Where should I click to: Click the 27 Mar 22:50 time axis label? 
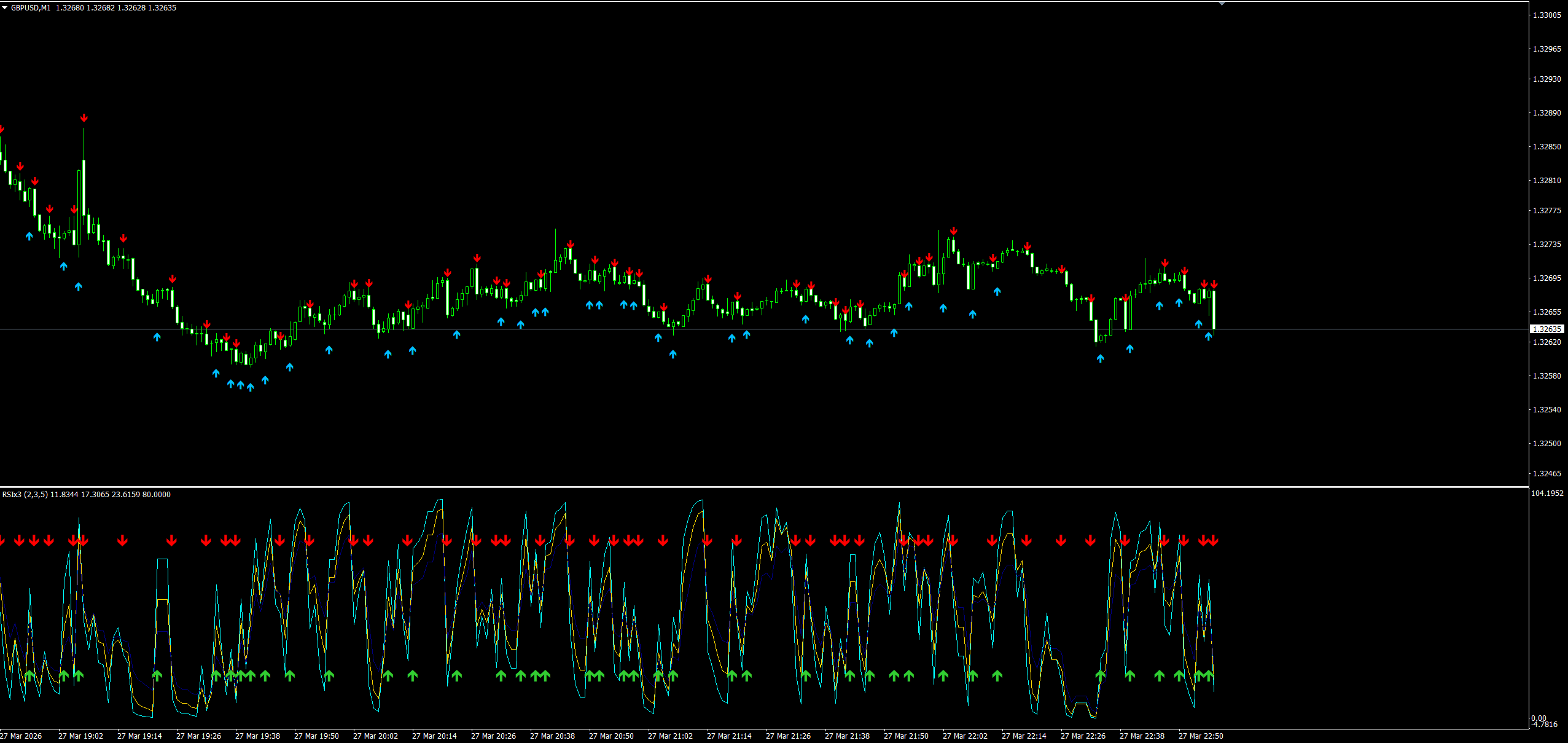point(1201,736)
